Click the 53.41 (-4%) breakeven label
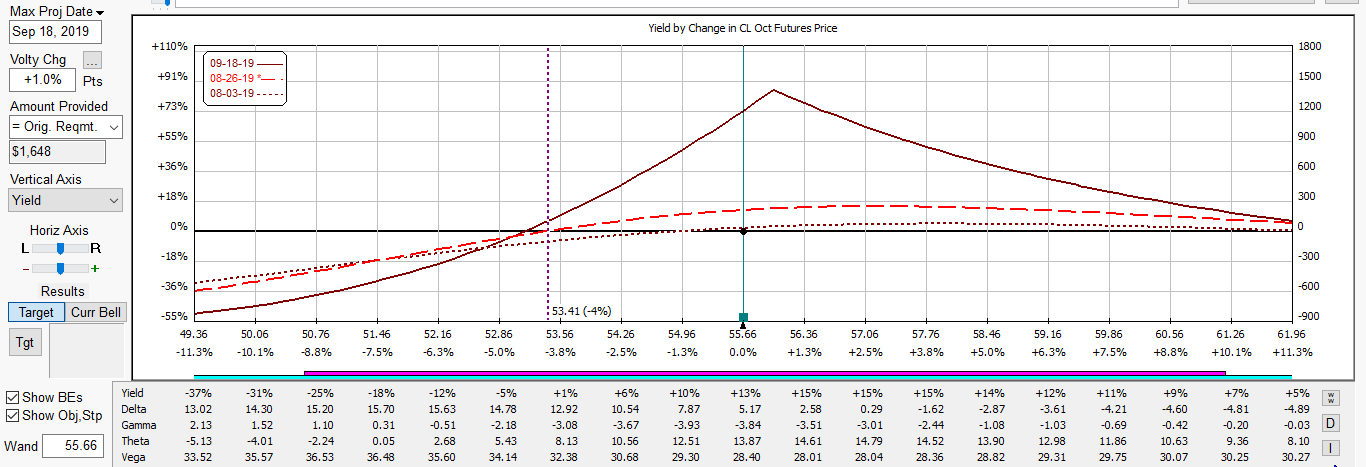This screenshot has height=467, width=1366. pos(581,311)
